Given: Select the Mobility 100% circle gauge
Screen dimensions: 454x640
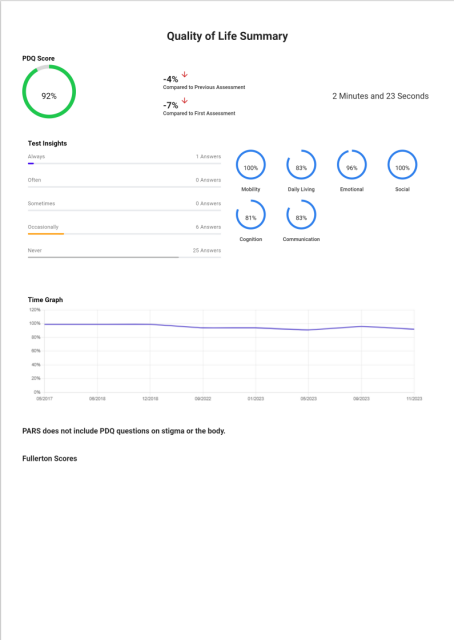Looking at the screenshot, I should [251, 165].
